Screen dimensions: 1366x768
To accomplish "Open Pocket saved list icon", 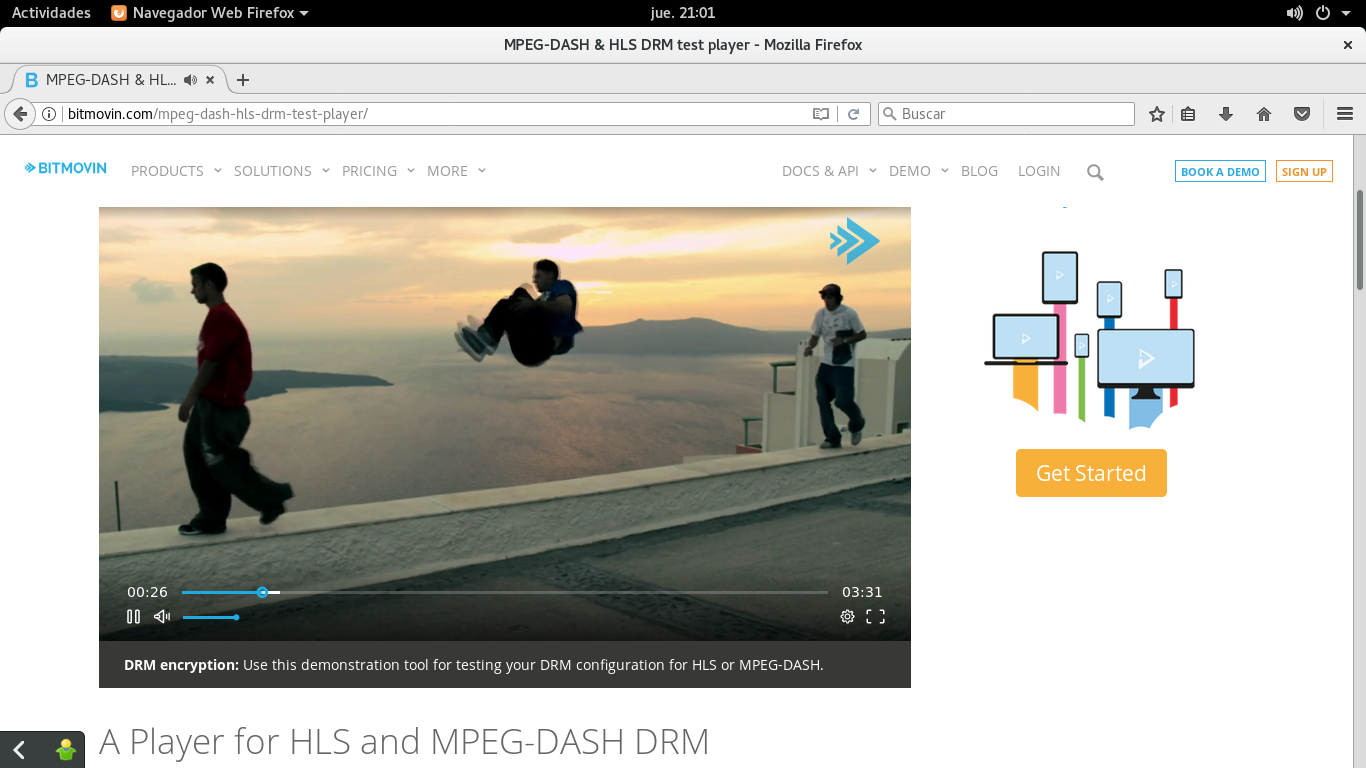I will tap(1302, 114).
